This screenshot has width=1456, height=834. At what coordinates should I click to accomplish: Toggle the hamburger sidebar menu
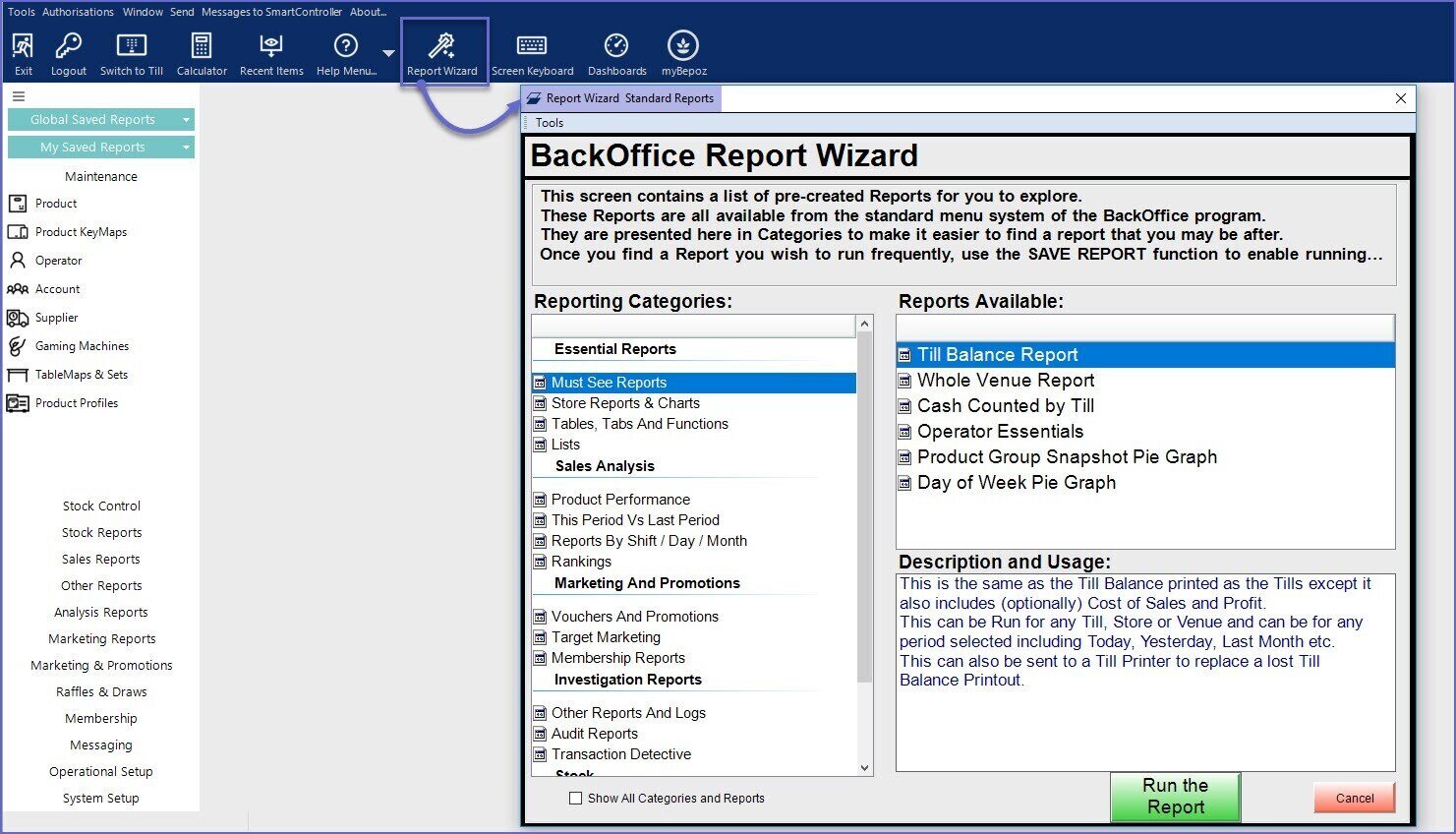[x=19, y=96]
